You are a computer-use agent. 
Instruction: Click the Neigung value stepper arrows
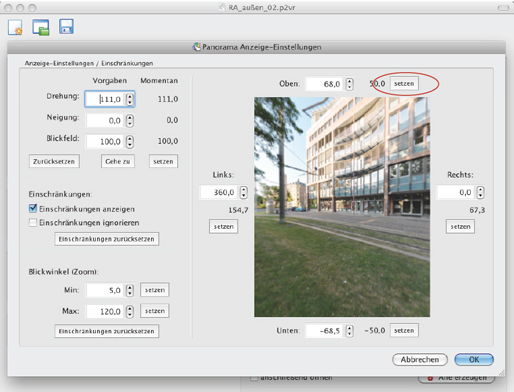[x=130, y=120]
